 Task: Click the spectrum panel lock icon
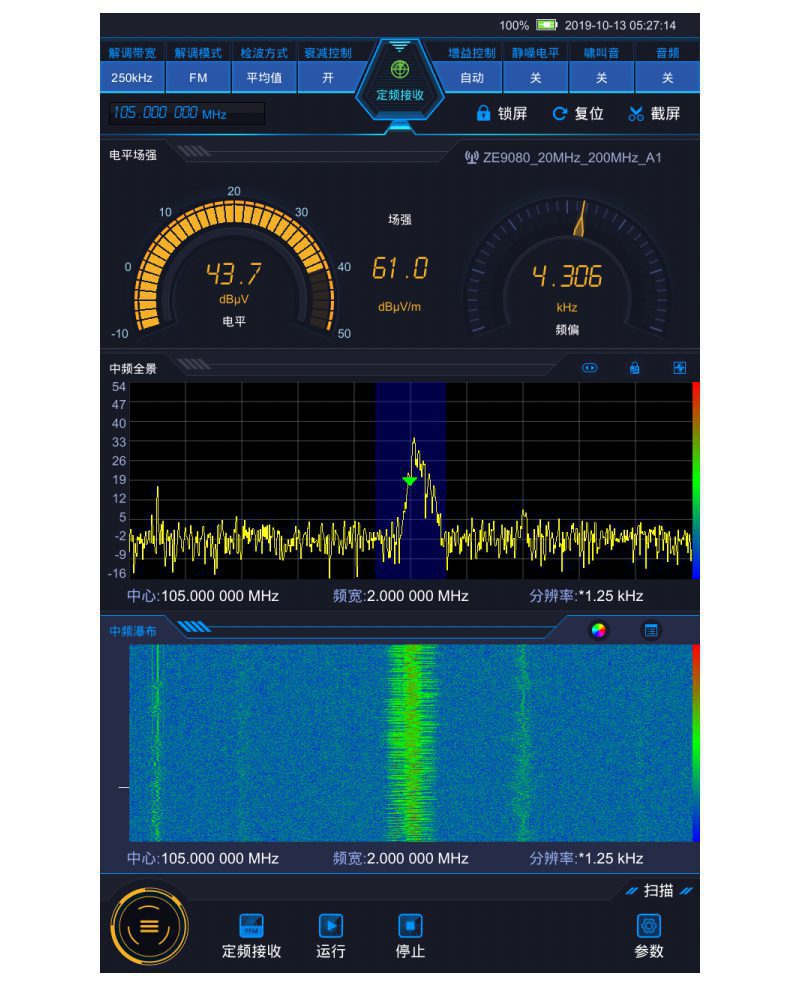(634, 368)
